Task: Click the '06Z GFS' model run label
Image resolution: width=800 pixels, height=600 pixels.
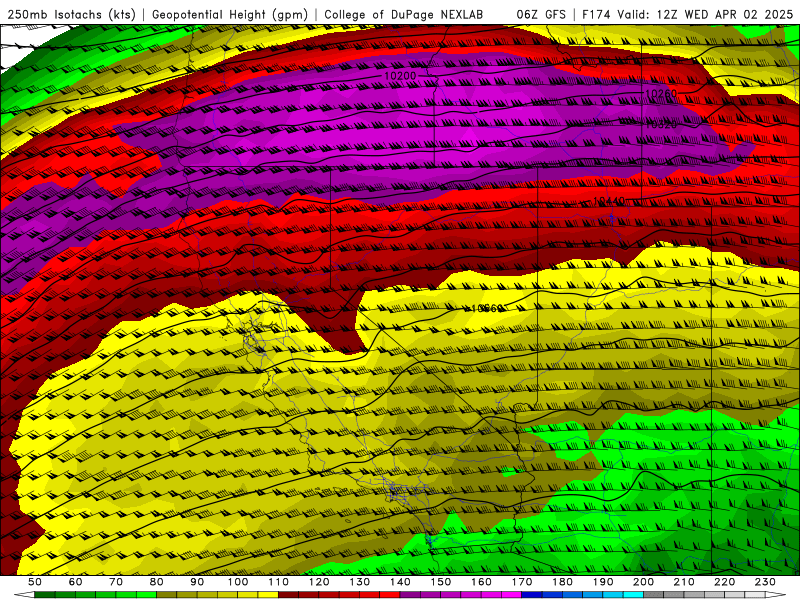Action: 541,14
